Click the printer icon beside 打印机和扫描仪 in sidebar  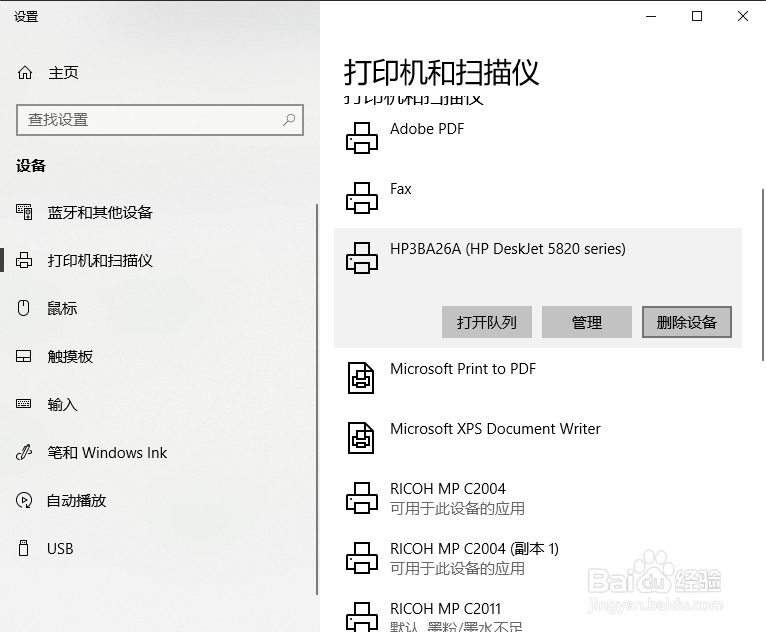[x=24, y=260]
